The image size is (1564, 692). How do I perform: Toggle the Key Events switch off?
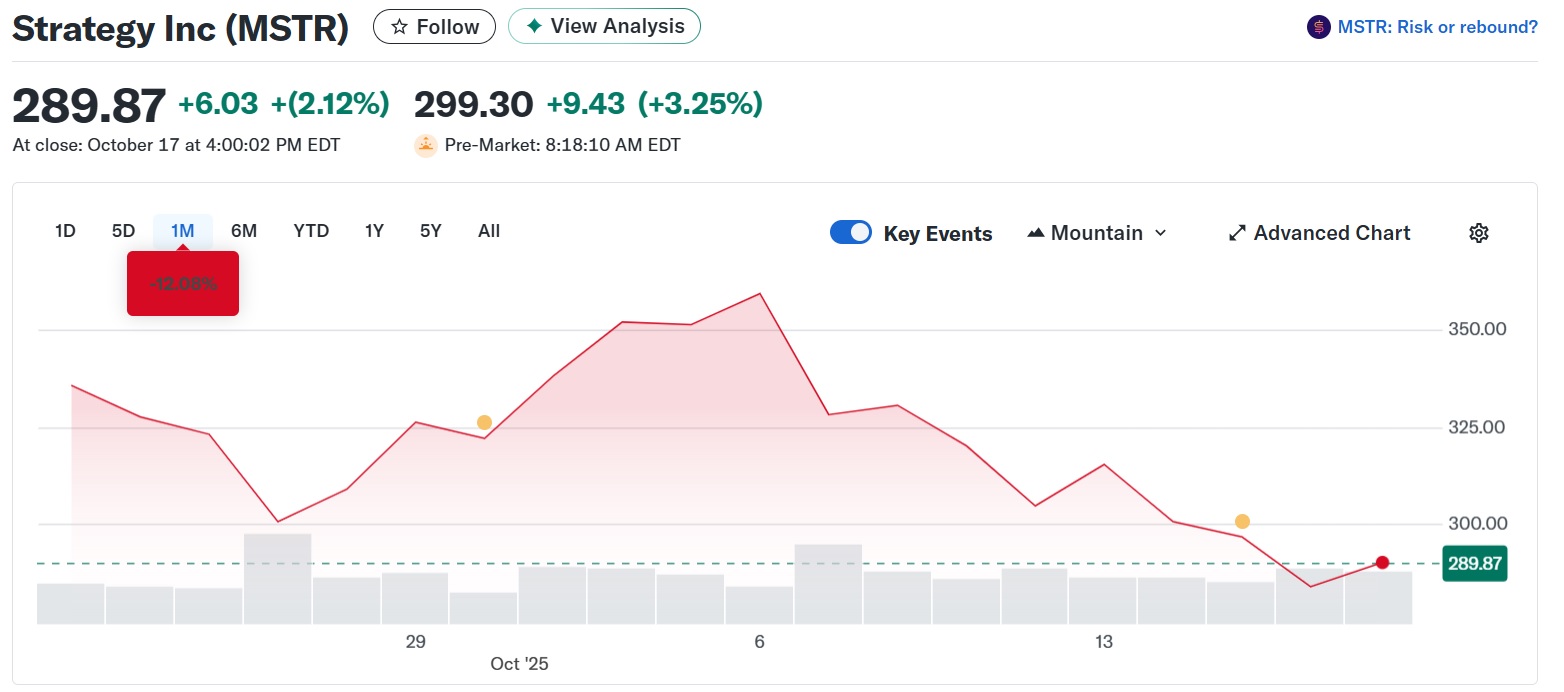[x=851, y=233]
